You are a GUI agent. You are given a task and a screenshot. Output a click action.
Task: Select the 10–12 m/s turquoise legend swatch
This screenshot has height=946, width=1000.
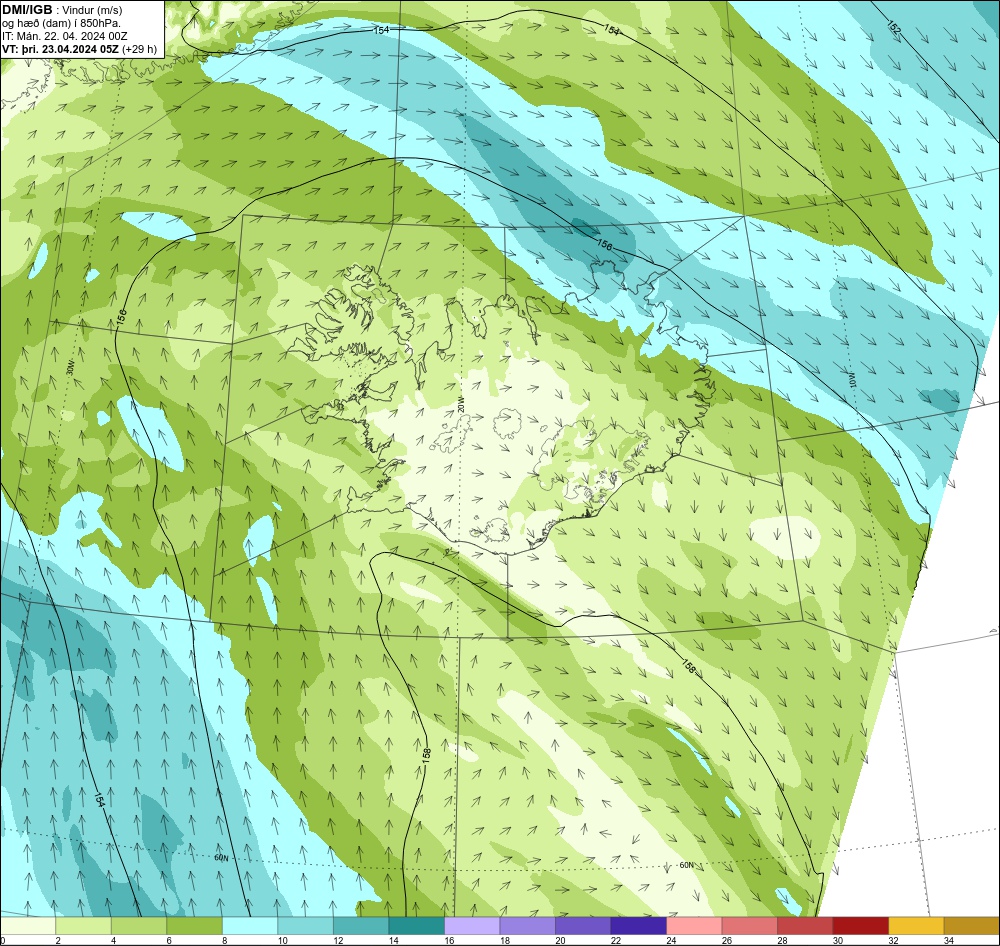pyautogui.click(x=305, y=926)
